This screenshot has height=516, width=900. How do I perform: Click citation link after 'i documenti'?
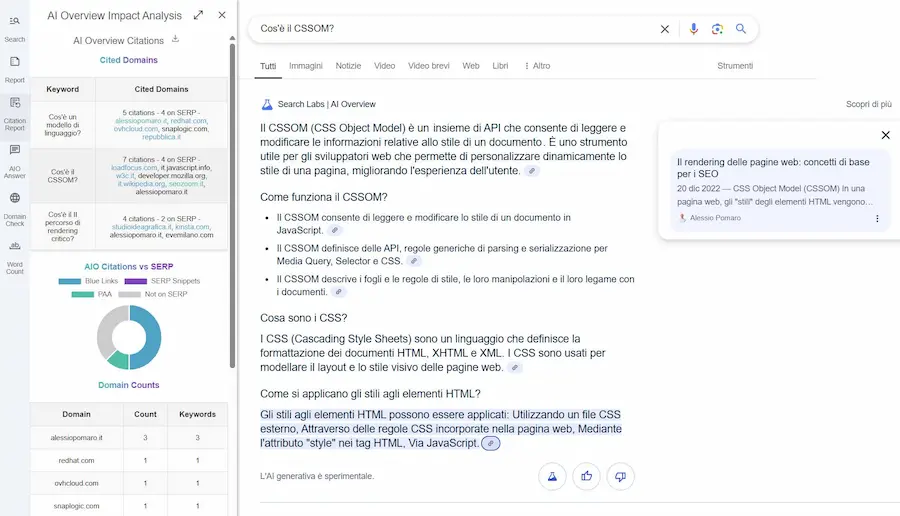tap(339, 292)
